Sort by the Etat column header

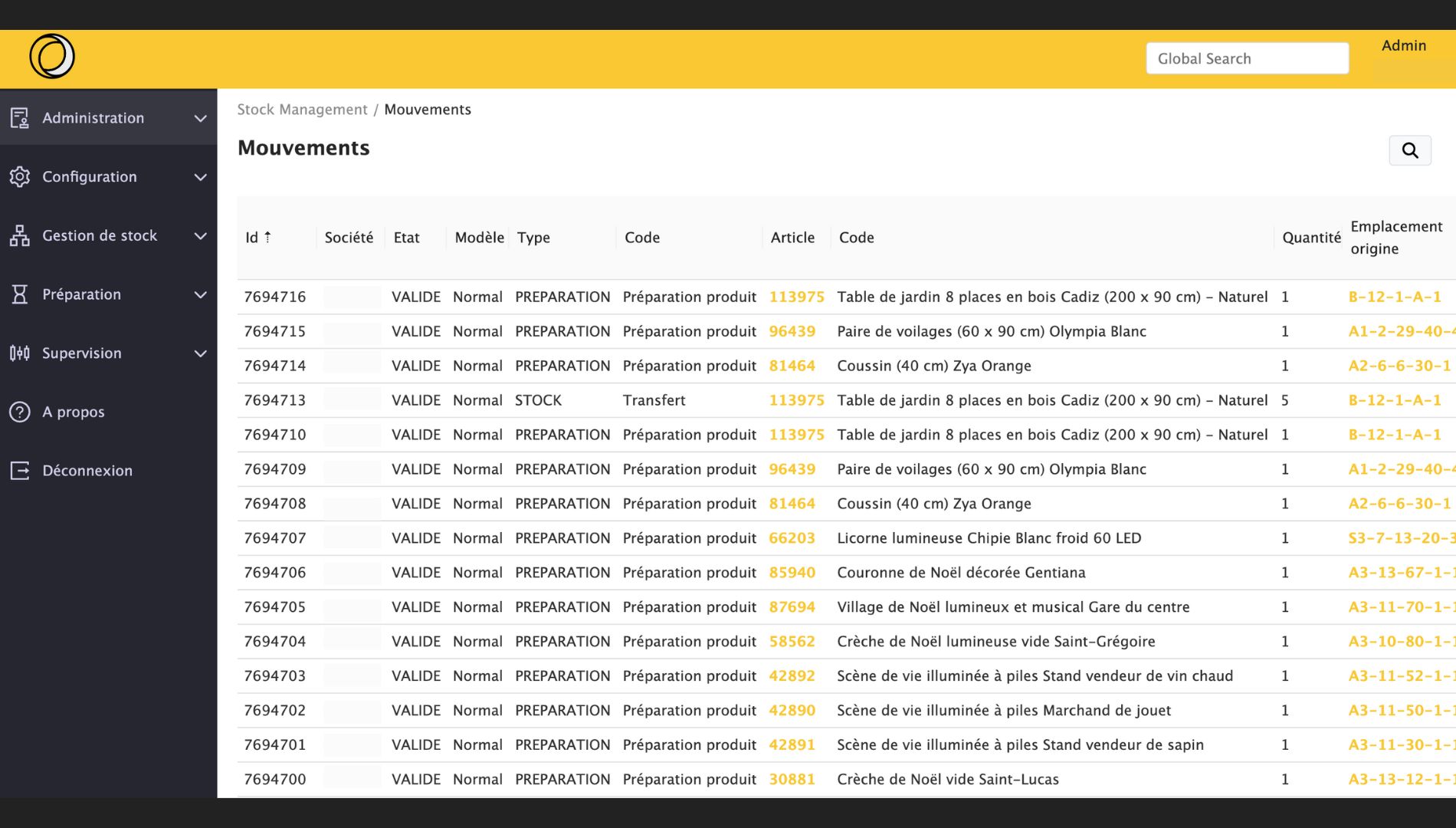[406, 238]
